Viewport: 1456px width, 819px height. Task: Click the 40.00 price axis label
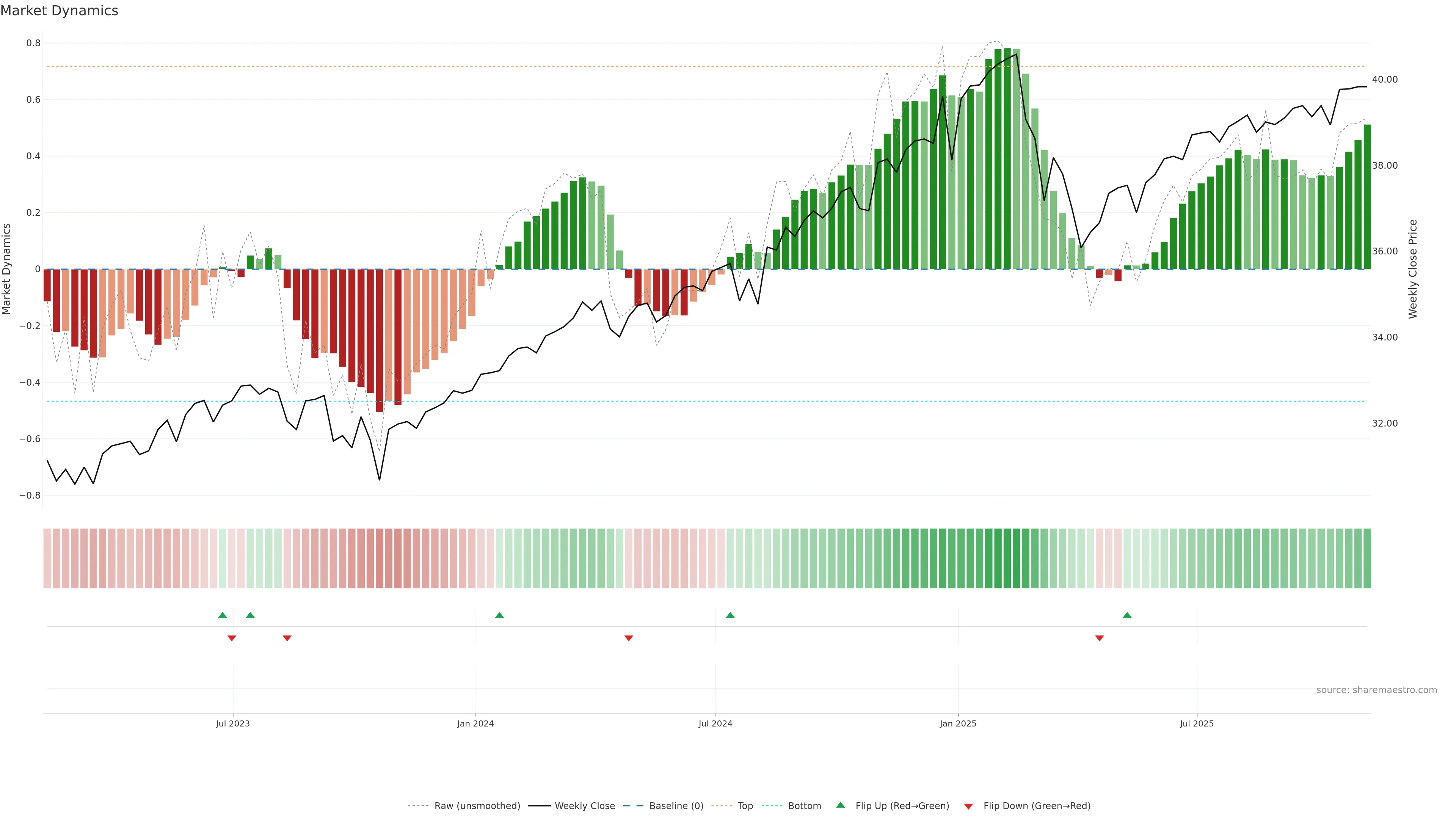tap(1384, 80)
